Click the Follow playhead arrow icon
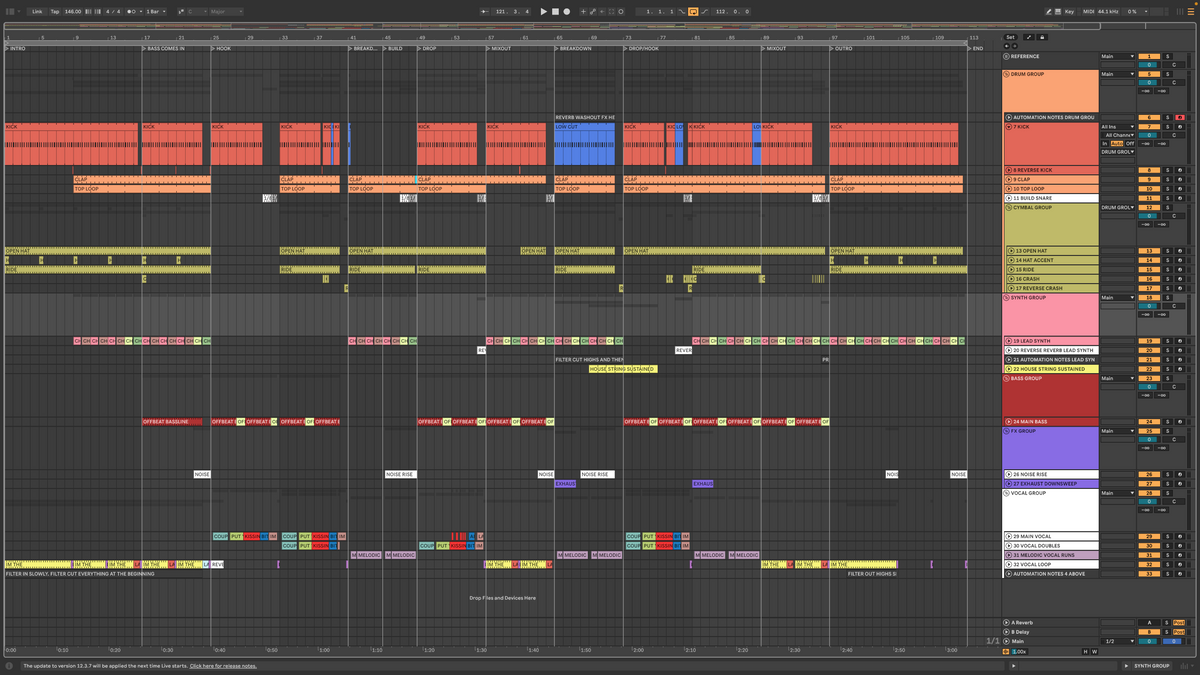 click(602, 11)
